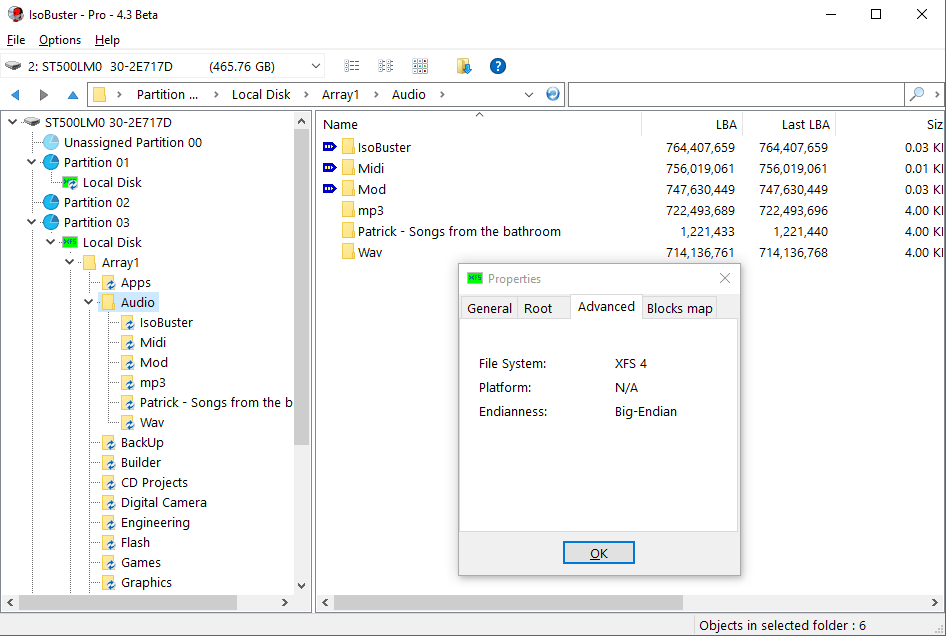Click the search magnifier icon
The height and width of the screenshot is (636, 946).
[916, 94]
